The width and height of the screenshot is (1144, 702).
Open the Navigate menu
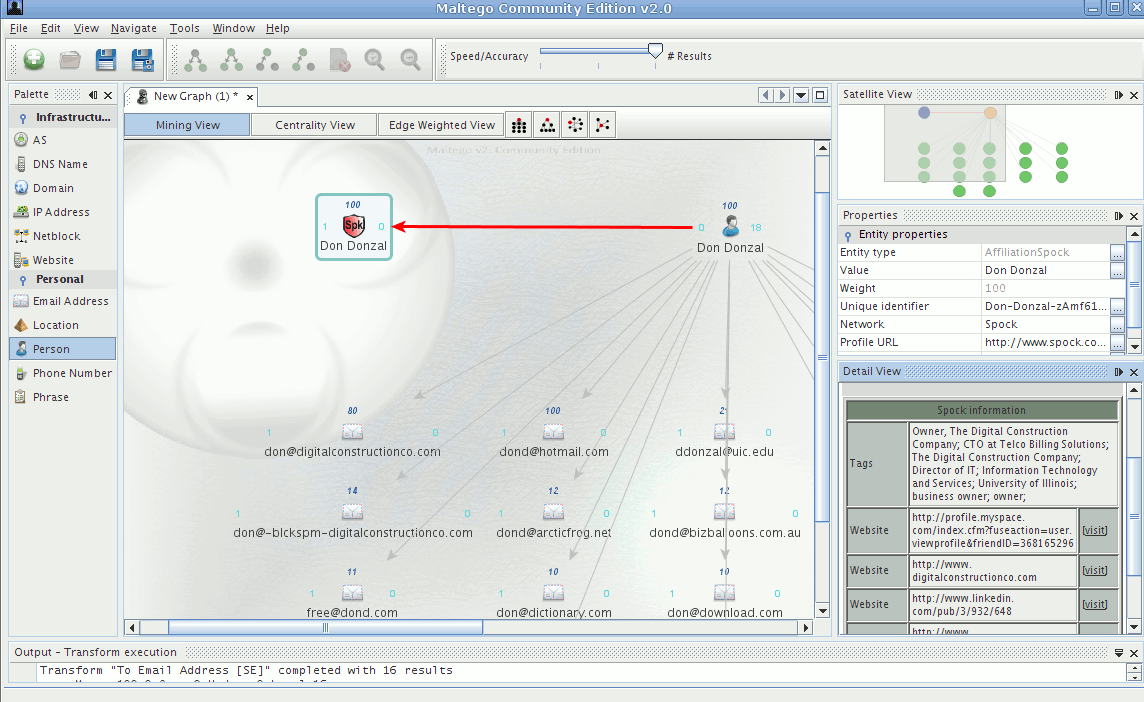[133, 28]
